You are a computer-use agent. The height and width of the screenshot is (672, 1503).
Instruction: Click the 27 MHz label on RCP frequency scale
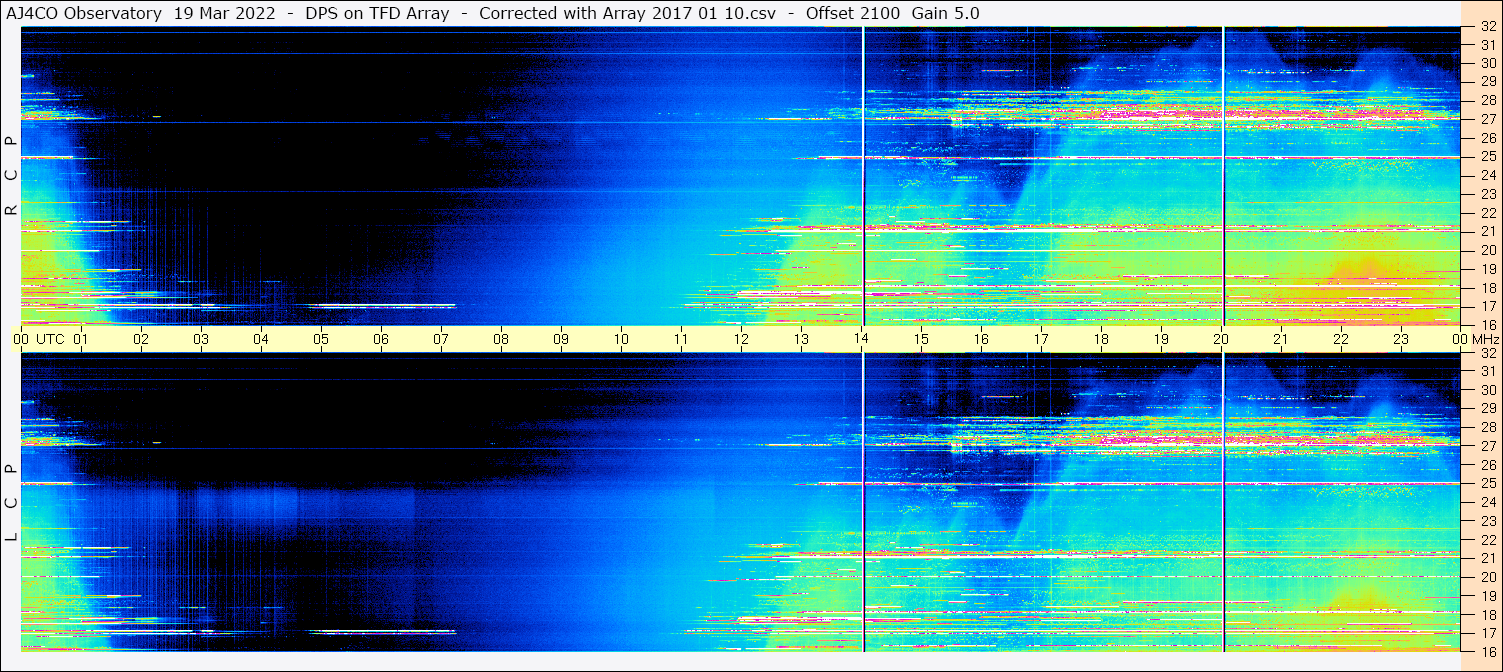click(1487, 119)
